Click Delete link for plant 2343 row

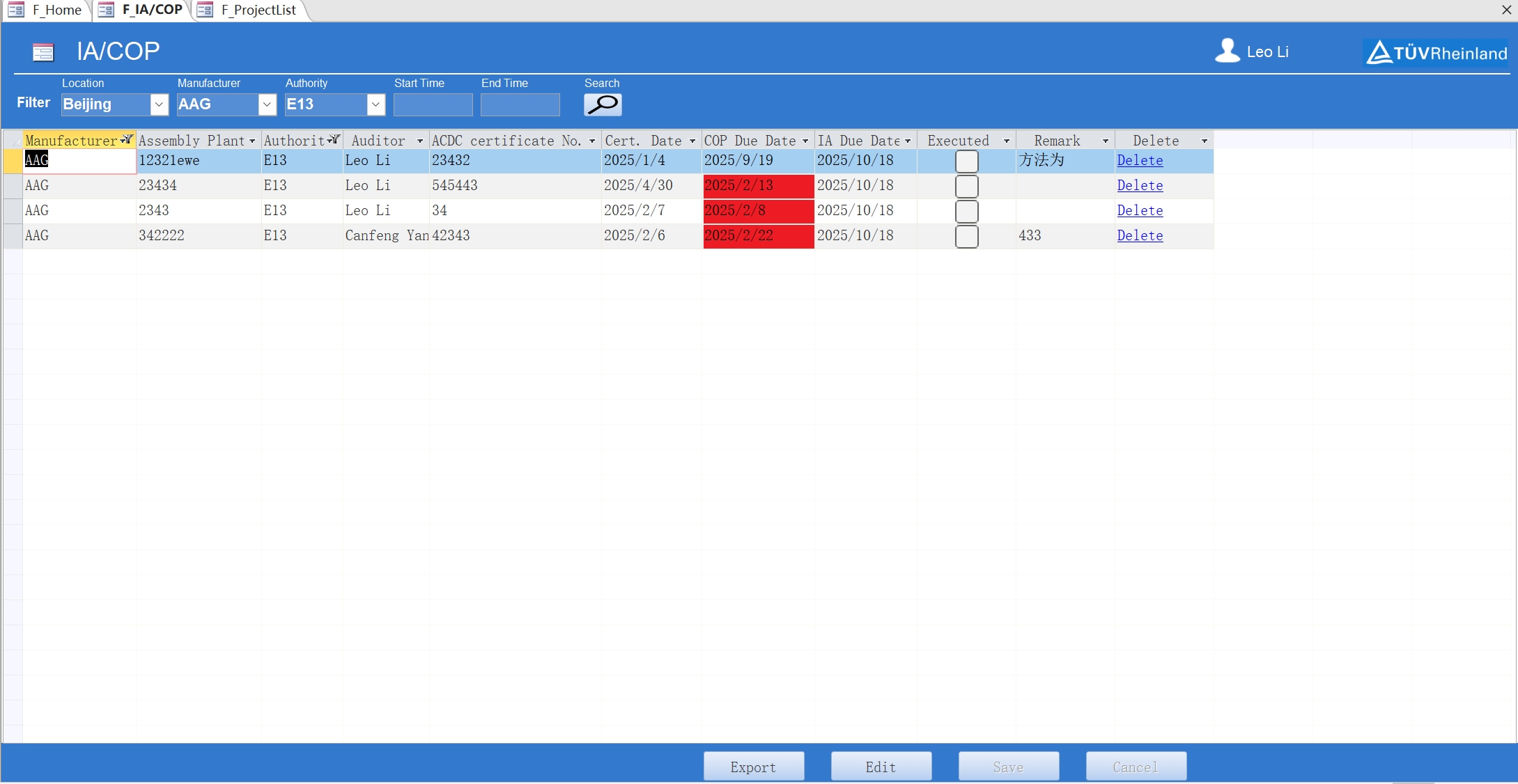coord(1140,210)
